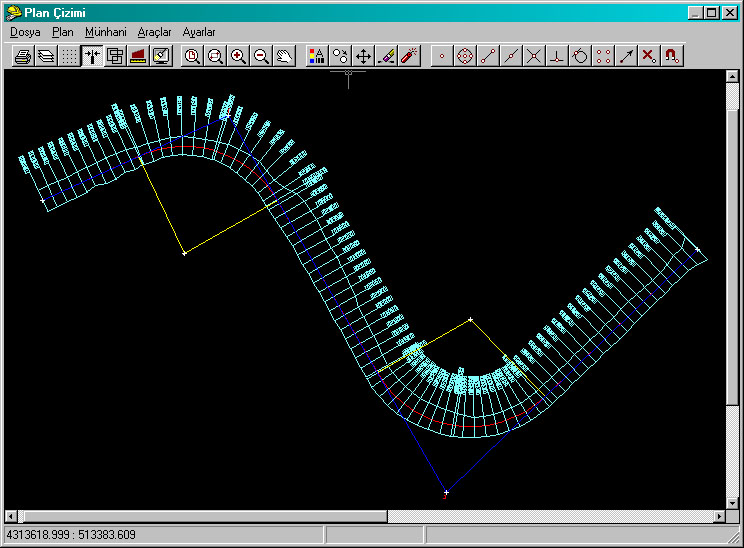Open the layers stack tool

point(45,56)
